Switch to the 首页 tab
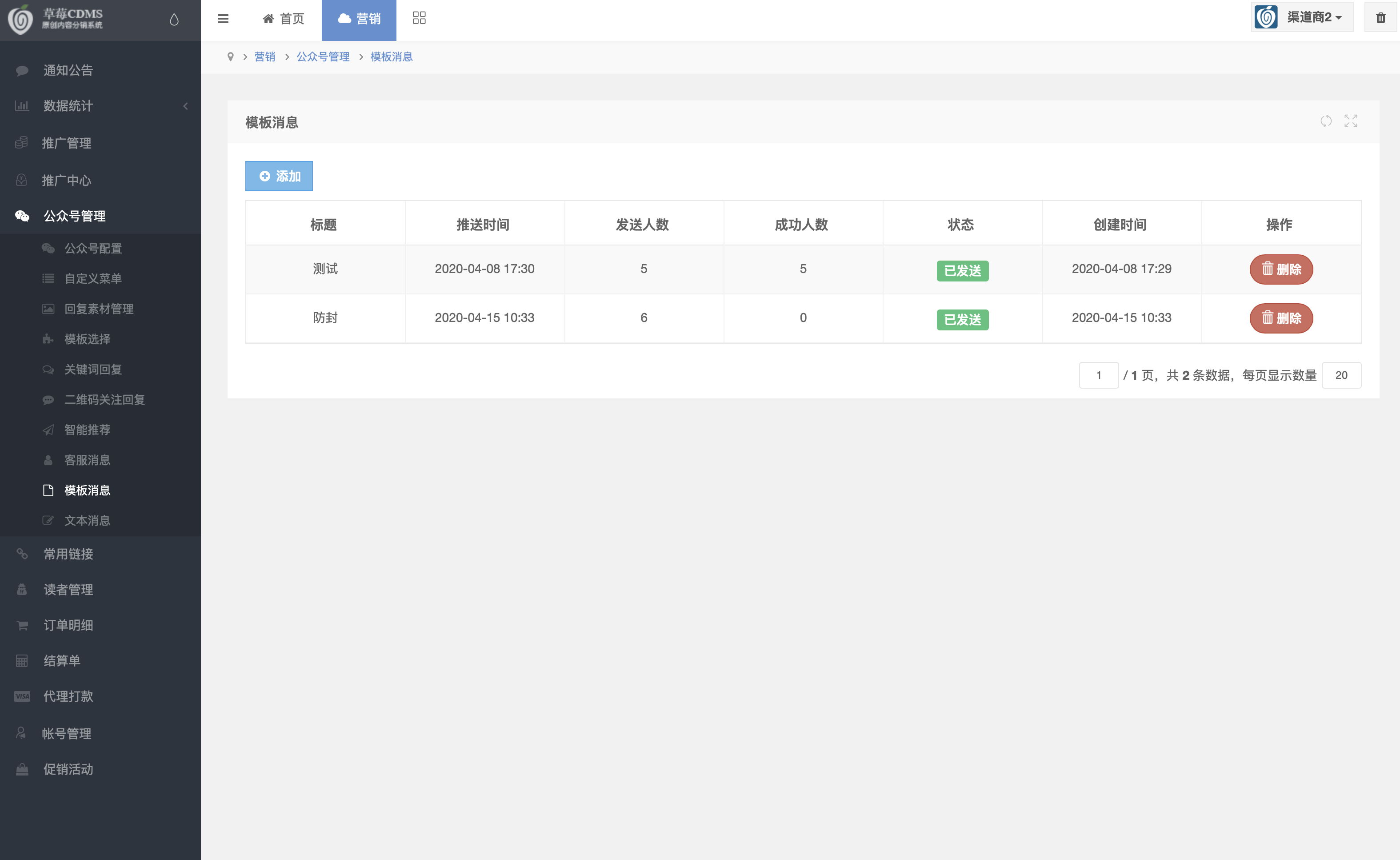This screenshot has height=860, width=1400. pos(284,19)
